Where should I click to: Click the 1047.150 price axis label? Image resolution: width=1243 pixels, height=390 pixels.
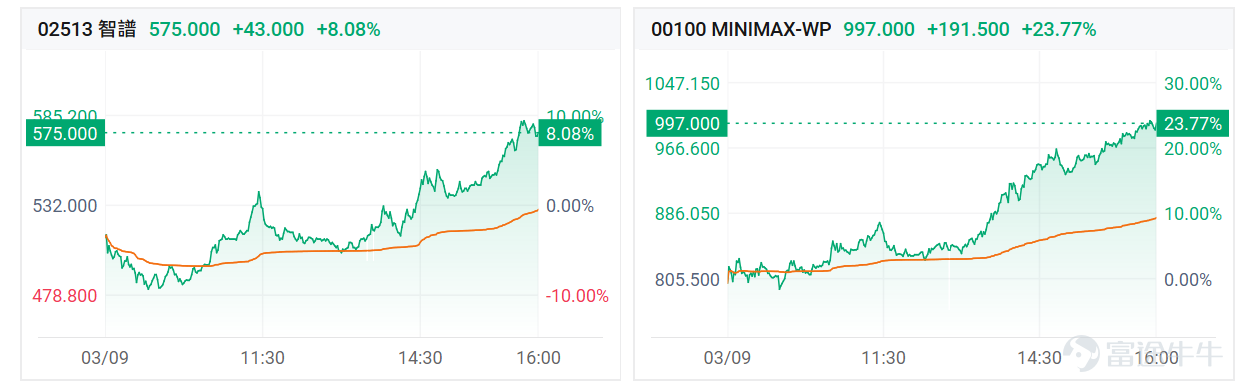683,83
